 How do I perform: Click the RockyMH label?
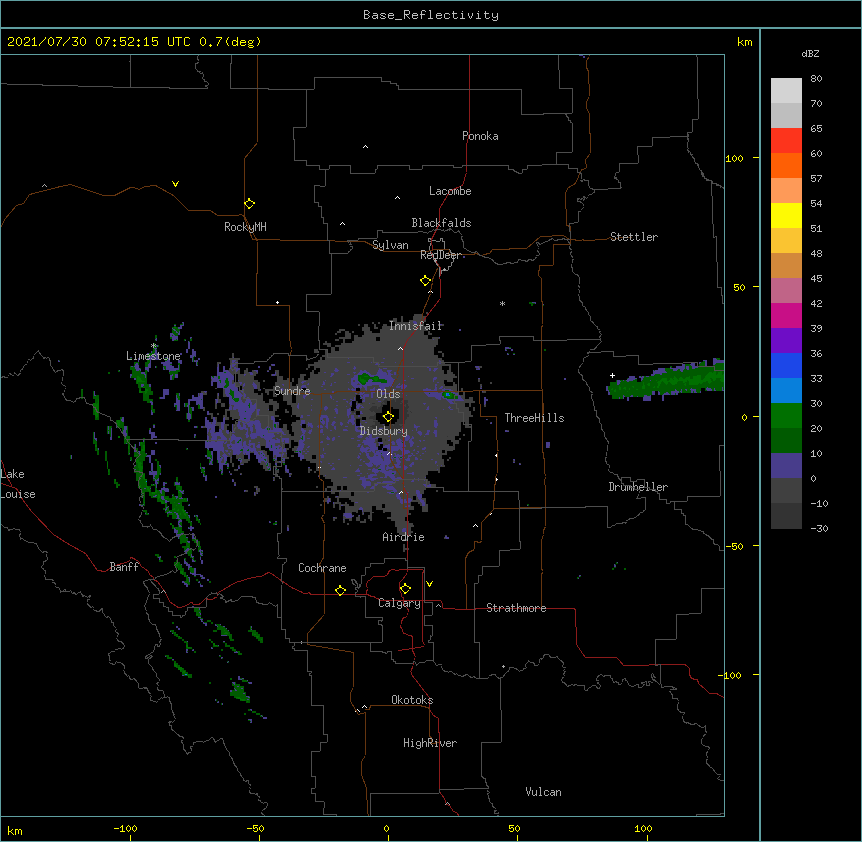(245, 227)
